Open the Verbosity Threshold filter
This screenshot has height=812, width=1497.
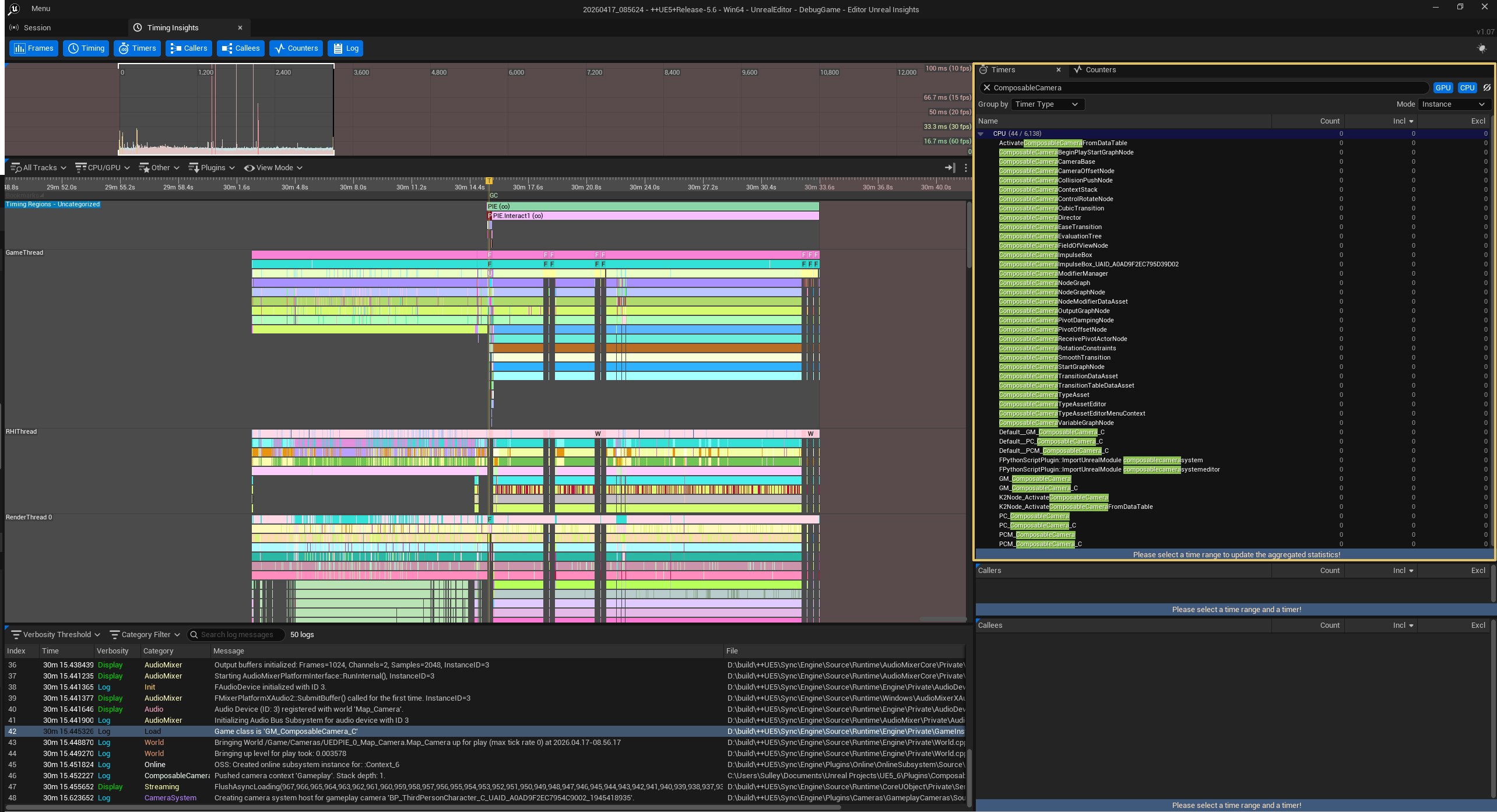tap(55, 635)
